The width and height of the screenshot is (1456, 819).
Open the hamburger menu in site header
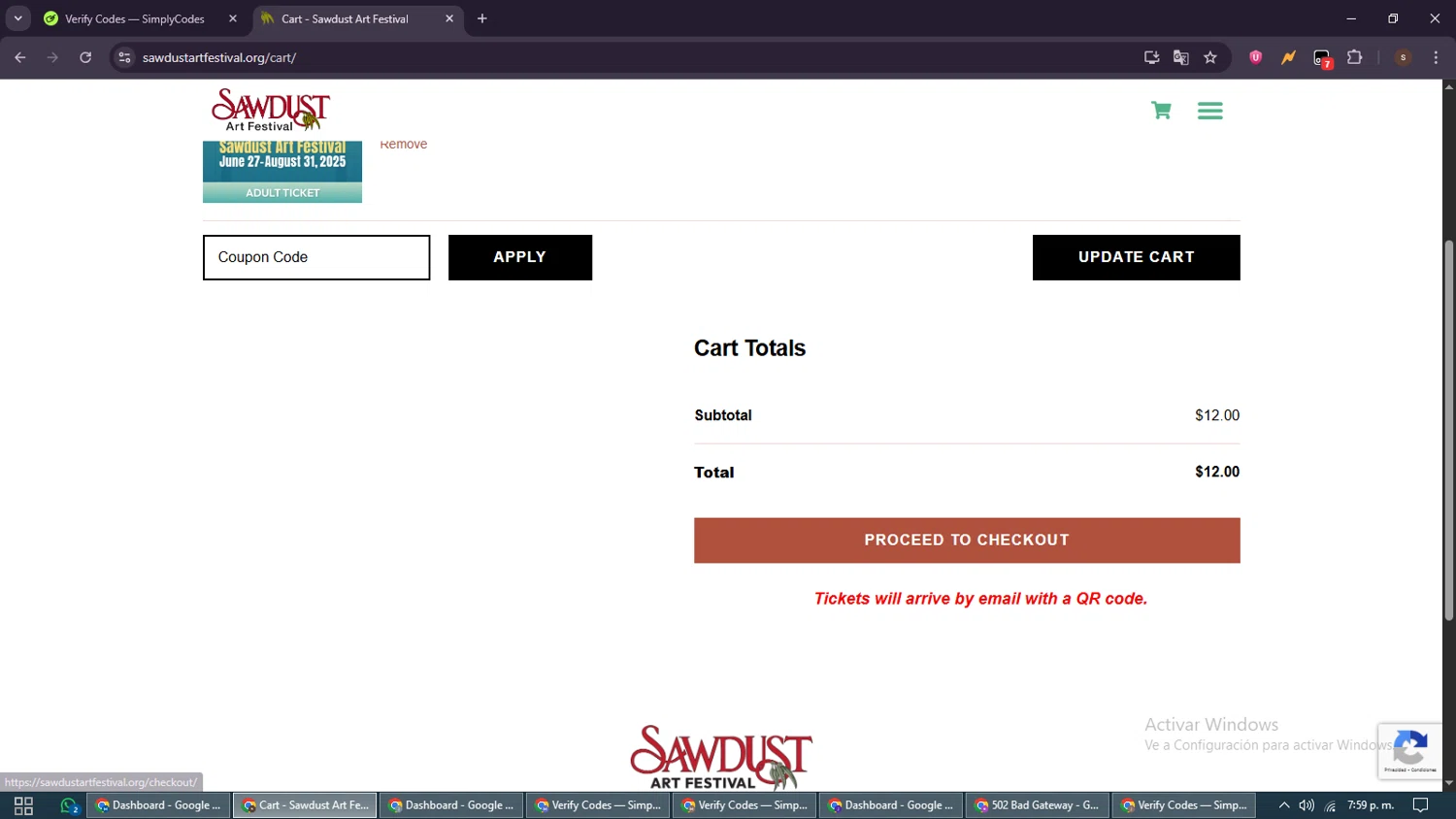[x=1209, y=111]
